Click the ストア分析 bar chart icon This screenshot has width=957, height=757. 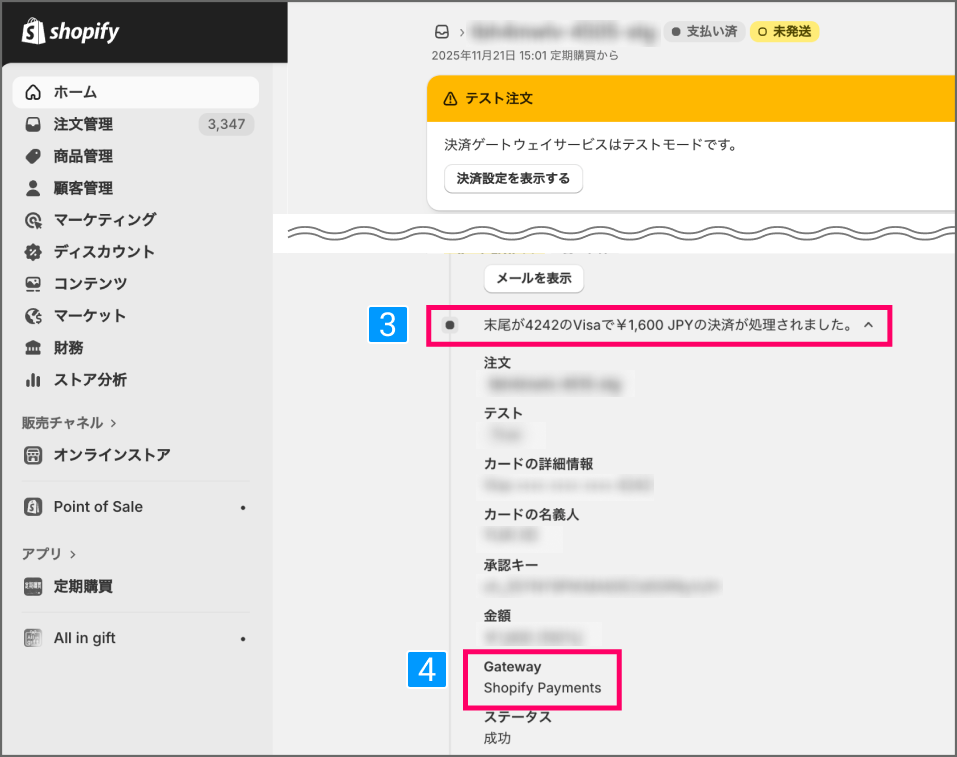[34, 380]
